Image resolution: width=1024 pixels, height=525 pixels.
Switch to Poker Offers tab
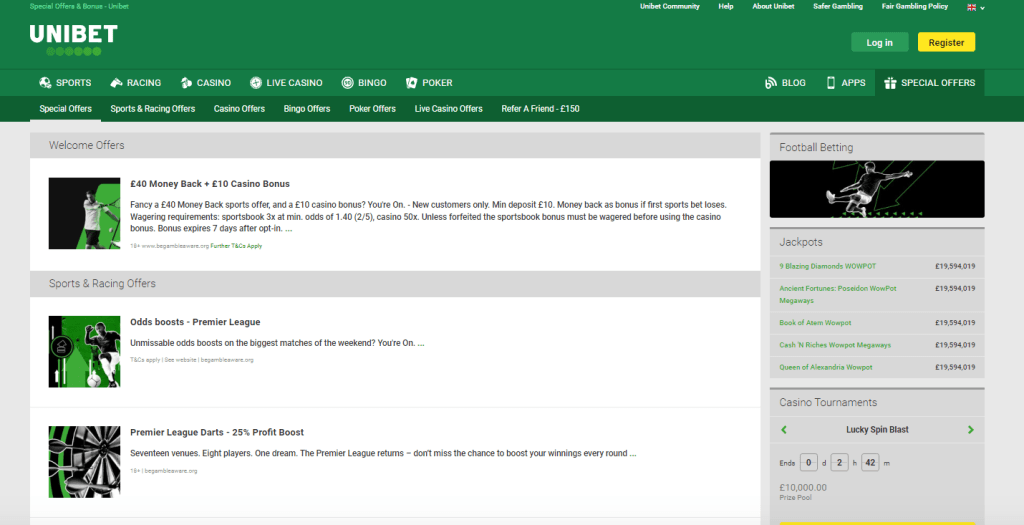[372, 109]
